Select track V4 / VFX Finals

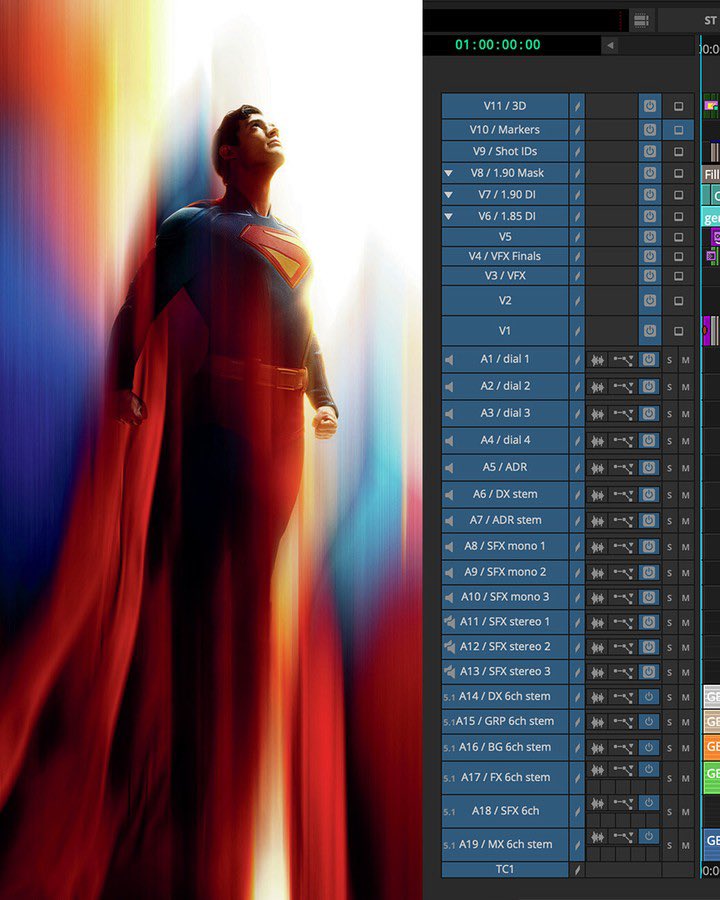(505, 256)
